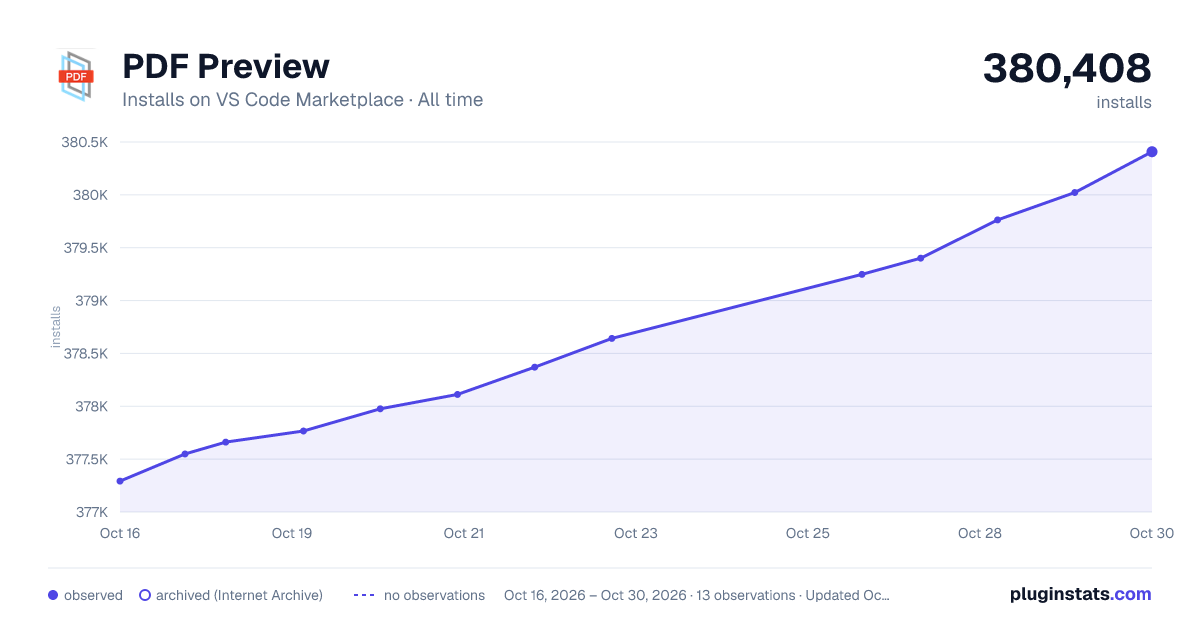Click the 'Oct 25' x-axis label
Image resolution: width=1200 pixels, height=630 pixels.
pos(808,533)
